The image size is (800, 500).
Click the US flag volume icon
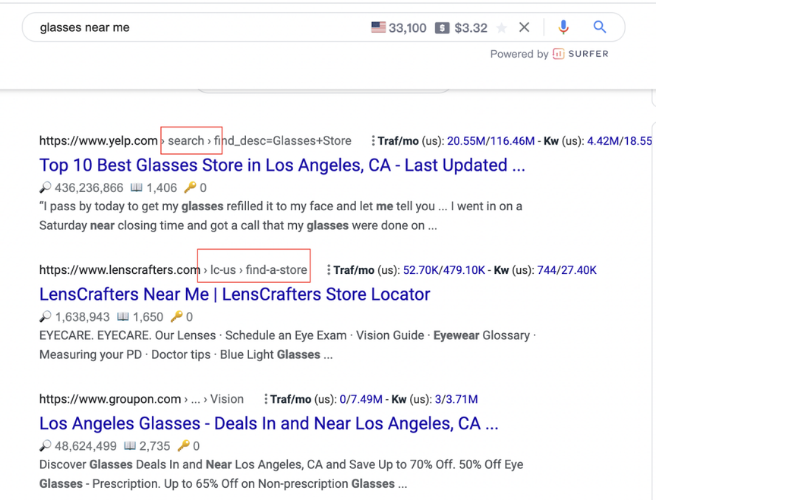[x=378, y=27]
